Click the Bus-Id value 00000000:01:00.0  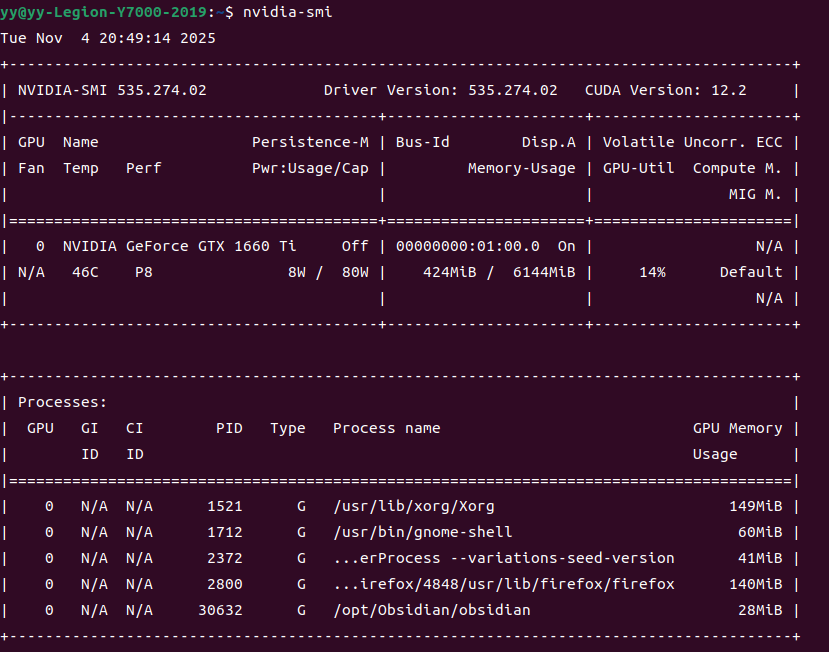pos(467,246)
